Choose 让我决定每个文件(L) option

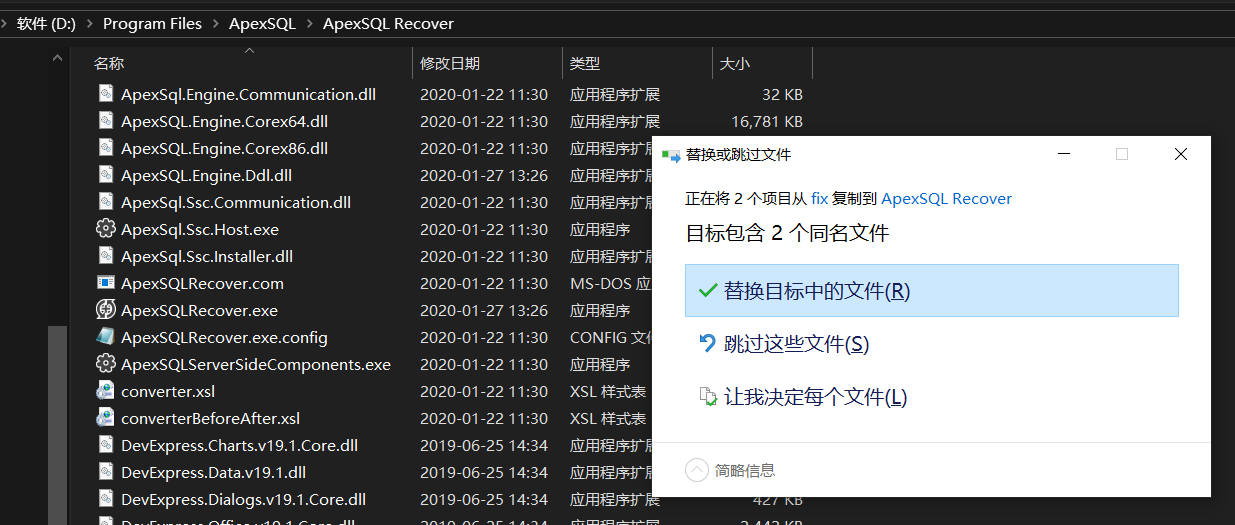[x=932, y=397]
